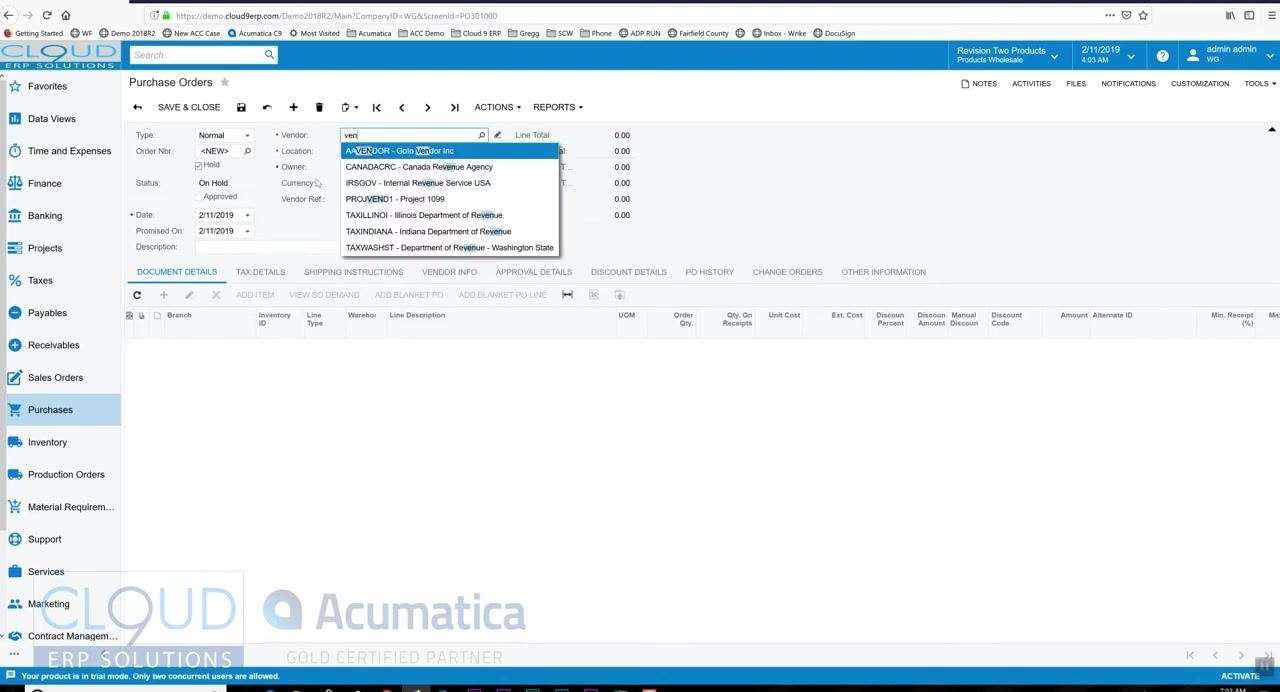Click the back arrow in Purchase Orders toolbar
This screenshot has height=692, width=1280.
(137, 107)
